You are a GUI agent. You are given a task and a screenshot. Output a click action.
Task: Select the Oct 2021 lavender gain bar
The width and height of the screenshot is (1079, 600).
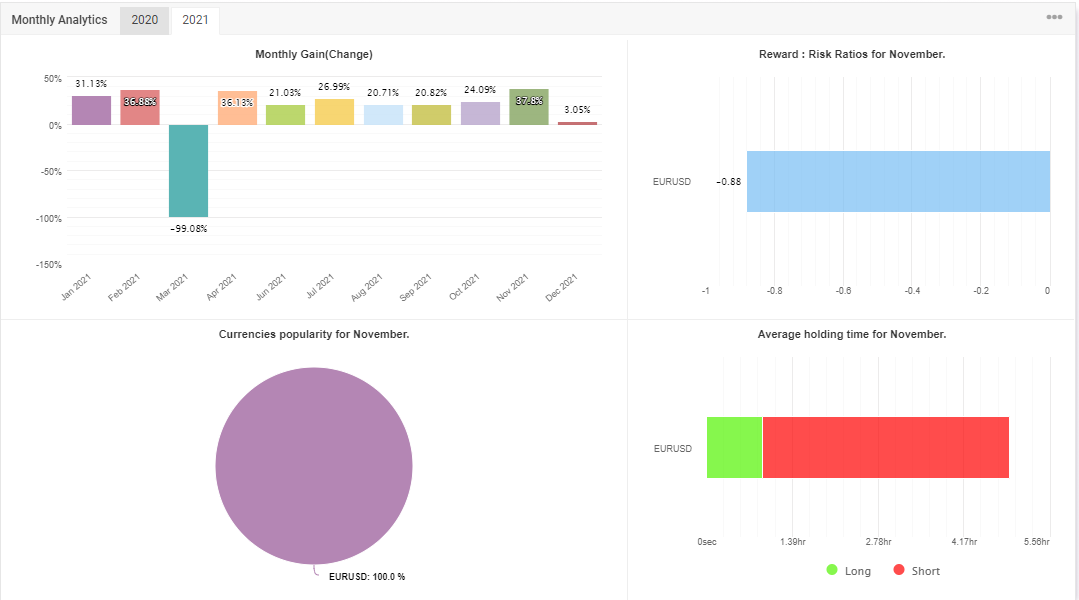pos(480,114)
